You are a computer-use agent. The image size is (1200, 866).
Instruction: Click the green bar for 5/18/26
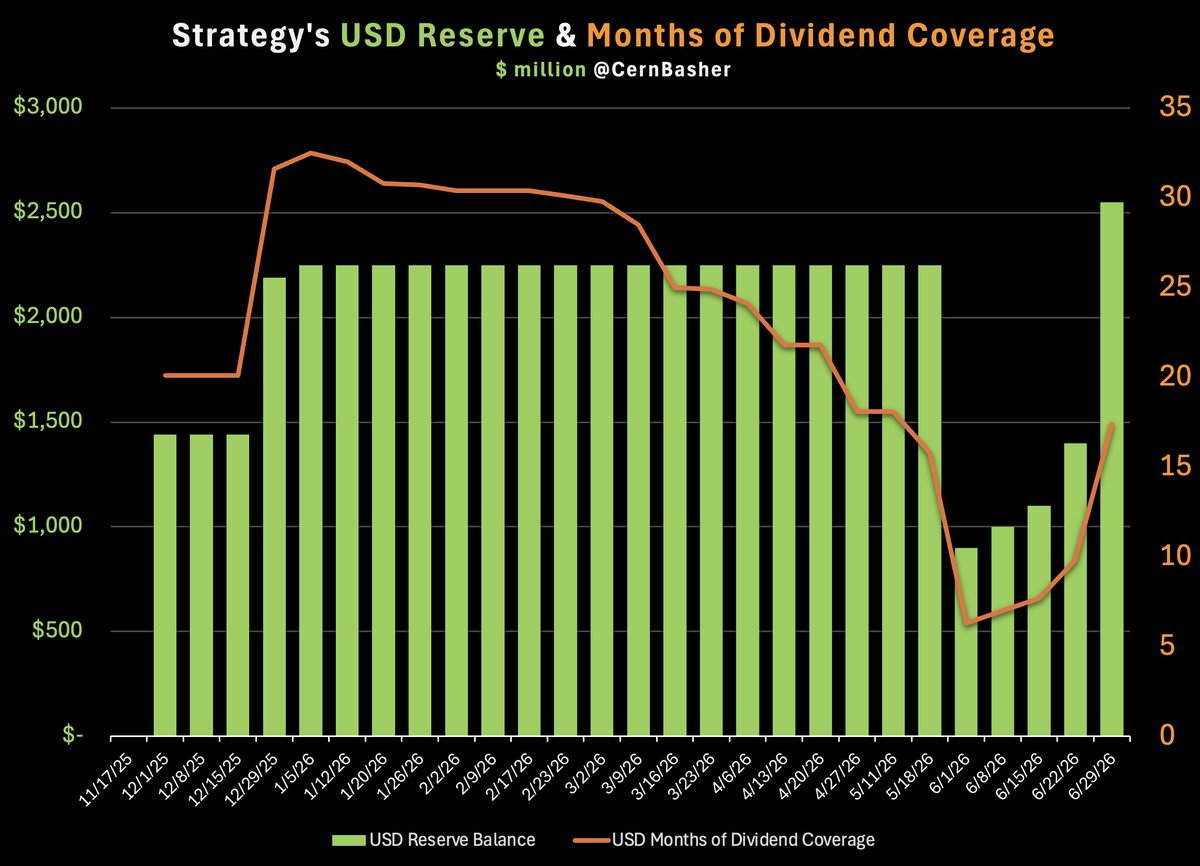click(x=930, y=501)
